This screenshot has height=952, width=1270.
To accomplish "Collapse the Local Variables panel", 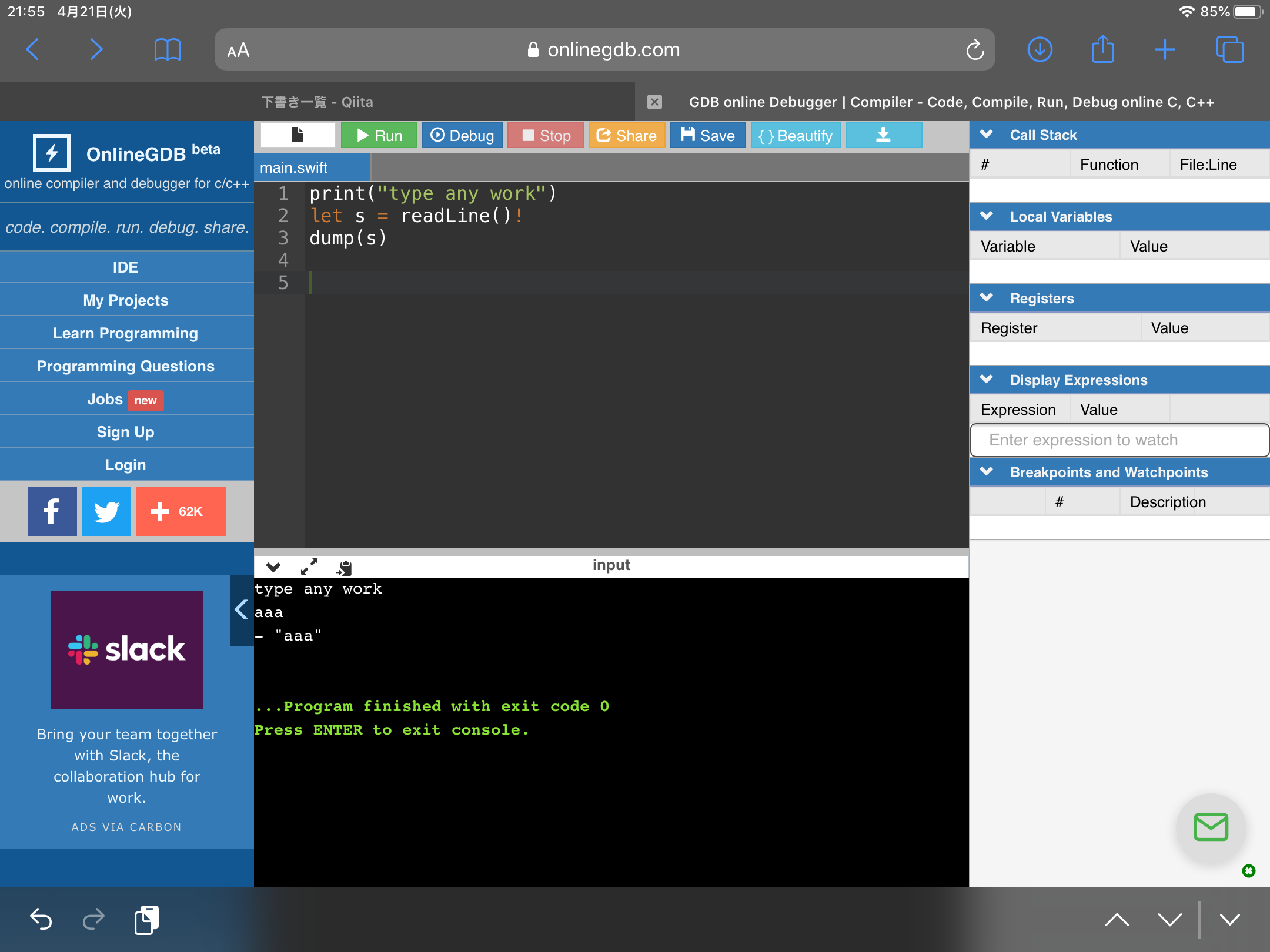I will click(987, 216).
